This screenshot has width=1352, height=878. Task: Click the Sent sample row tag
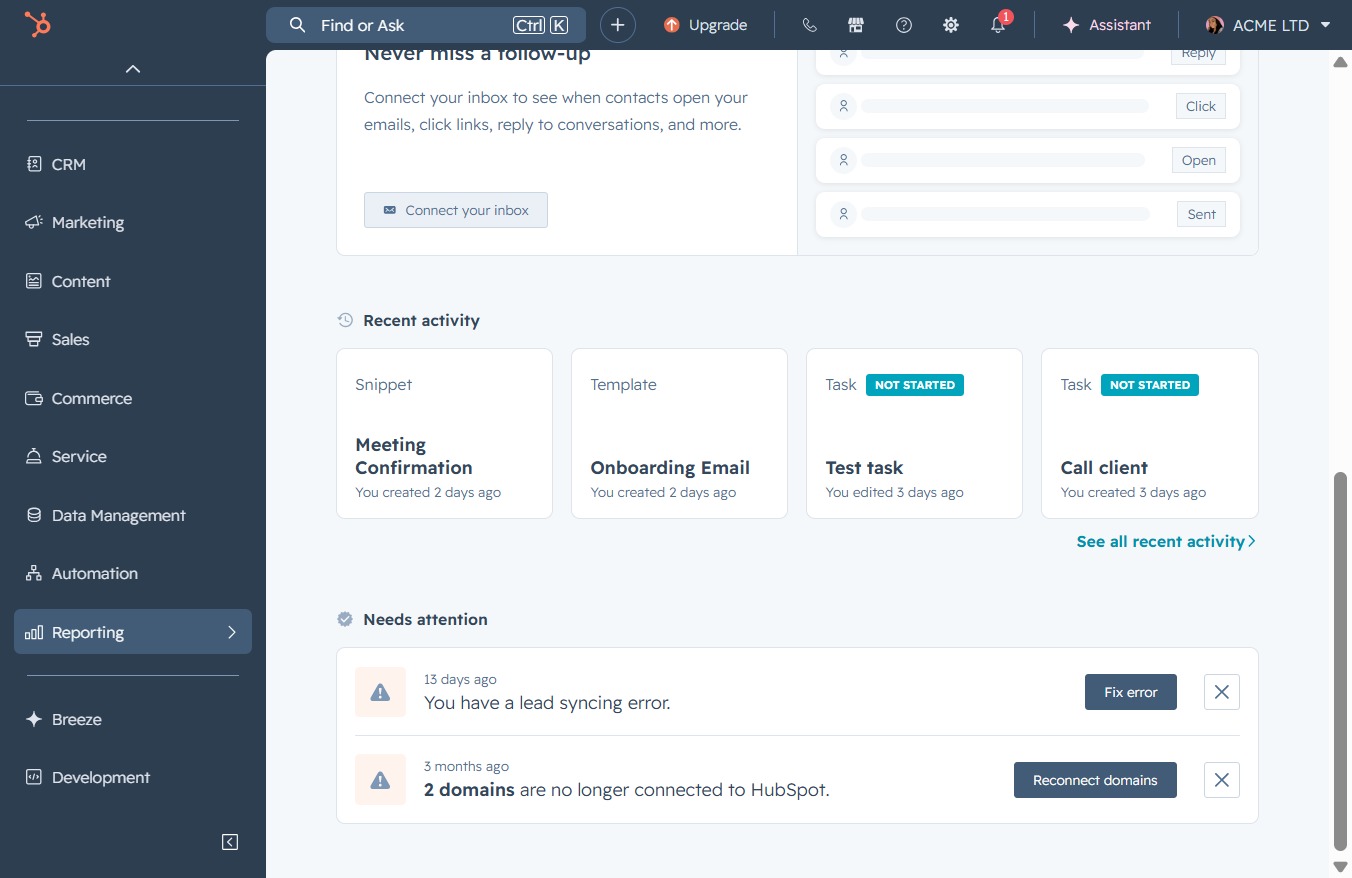[1202, 214]
